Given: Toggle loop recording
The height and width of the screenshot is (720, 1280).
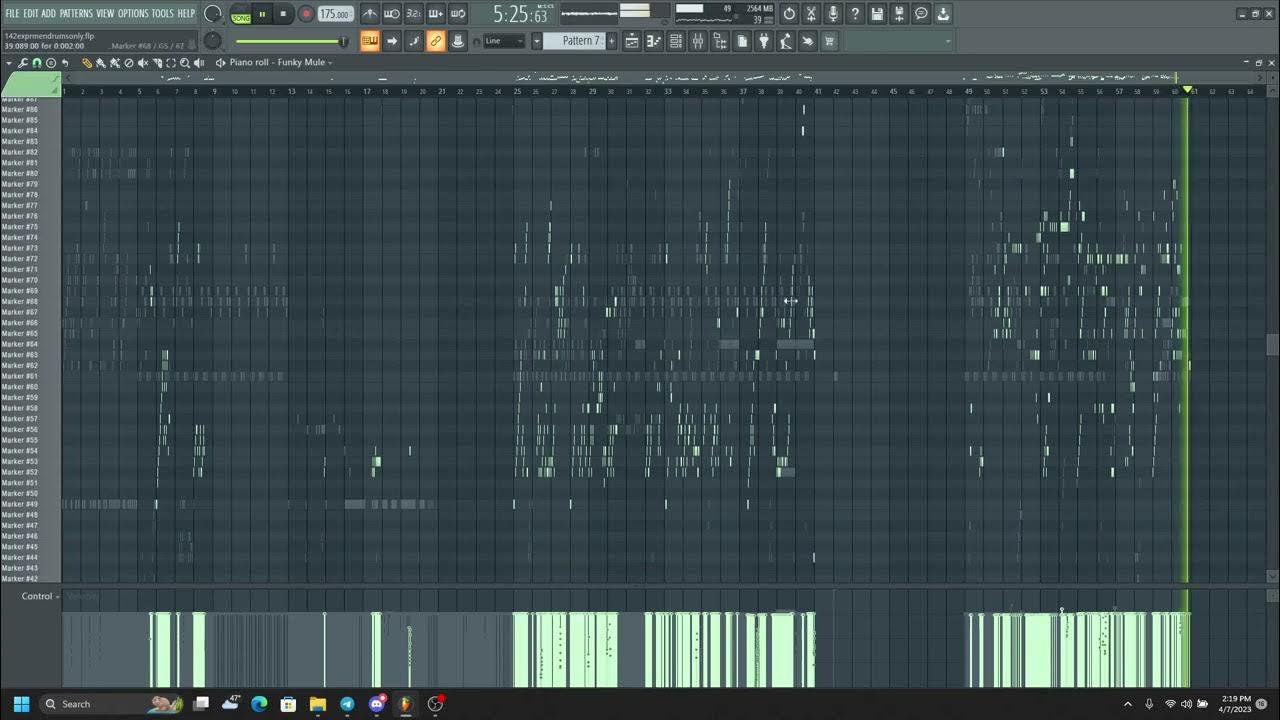Looking at the screenshot, I should point(457,14).
